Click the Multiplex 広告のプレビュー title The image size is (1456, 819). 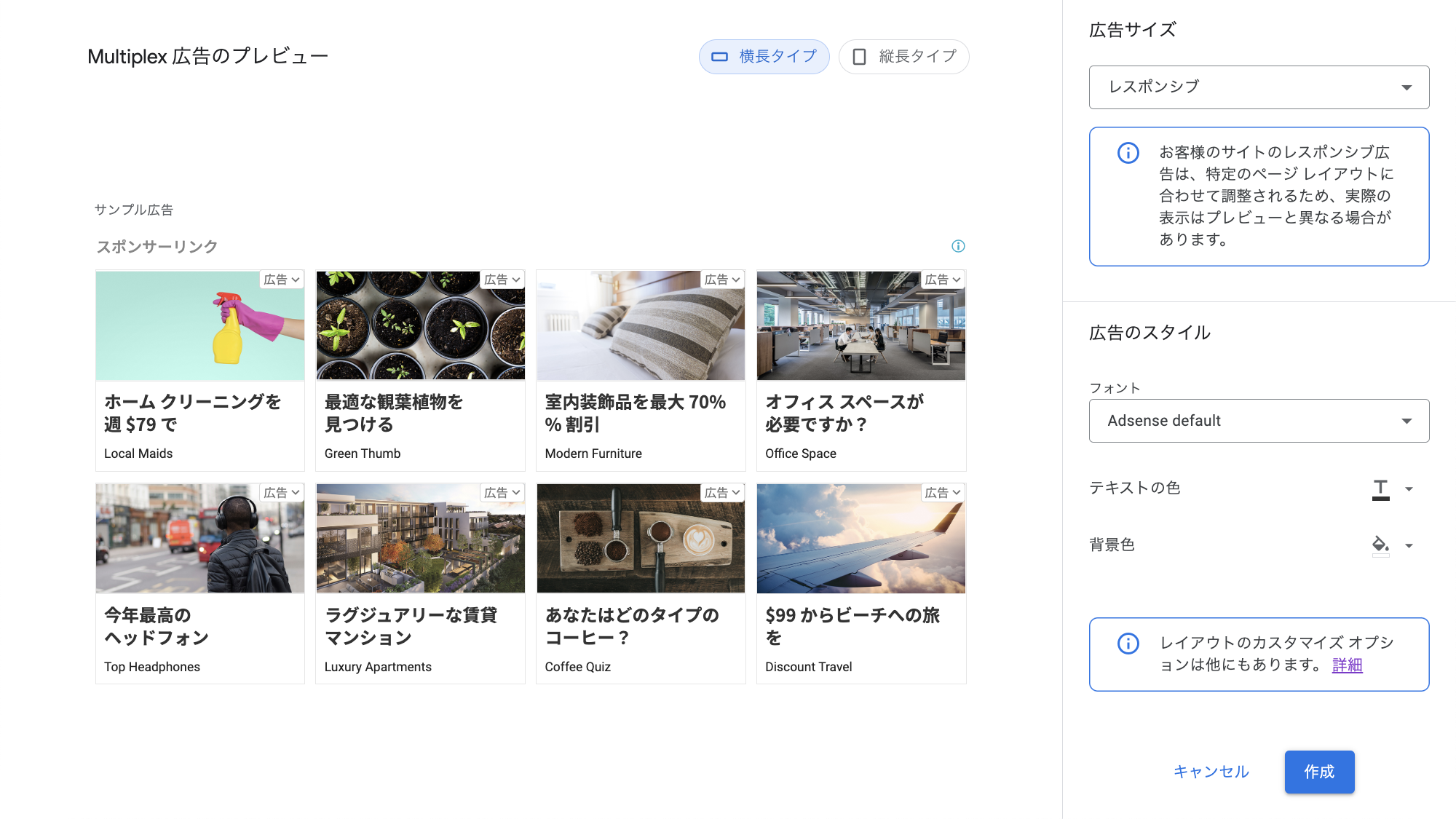tap(208, 56)
